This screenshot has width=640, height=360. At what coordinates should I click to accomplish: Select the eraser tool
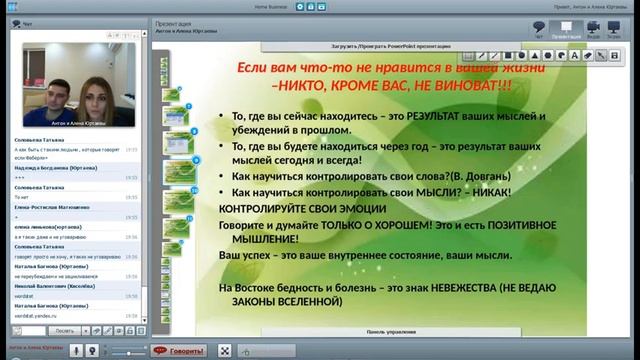click(x=588, y=56)
